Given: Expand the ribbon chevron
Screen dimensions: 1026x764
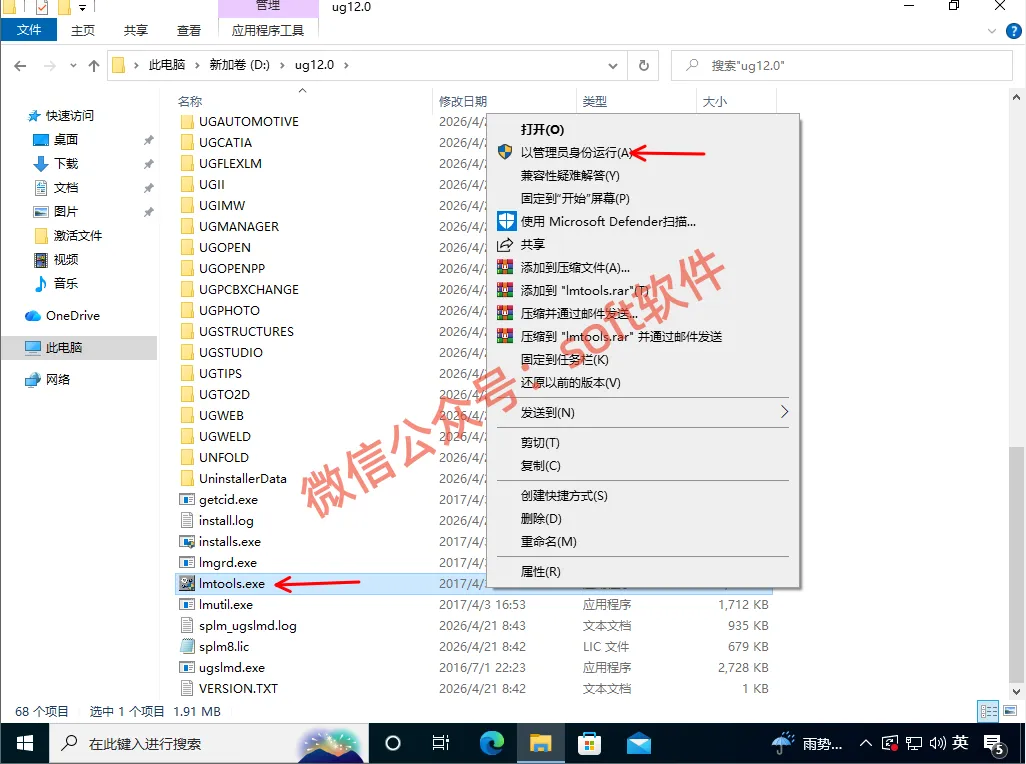Looking at the screenshot, I should click(x=992, y=30).
